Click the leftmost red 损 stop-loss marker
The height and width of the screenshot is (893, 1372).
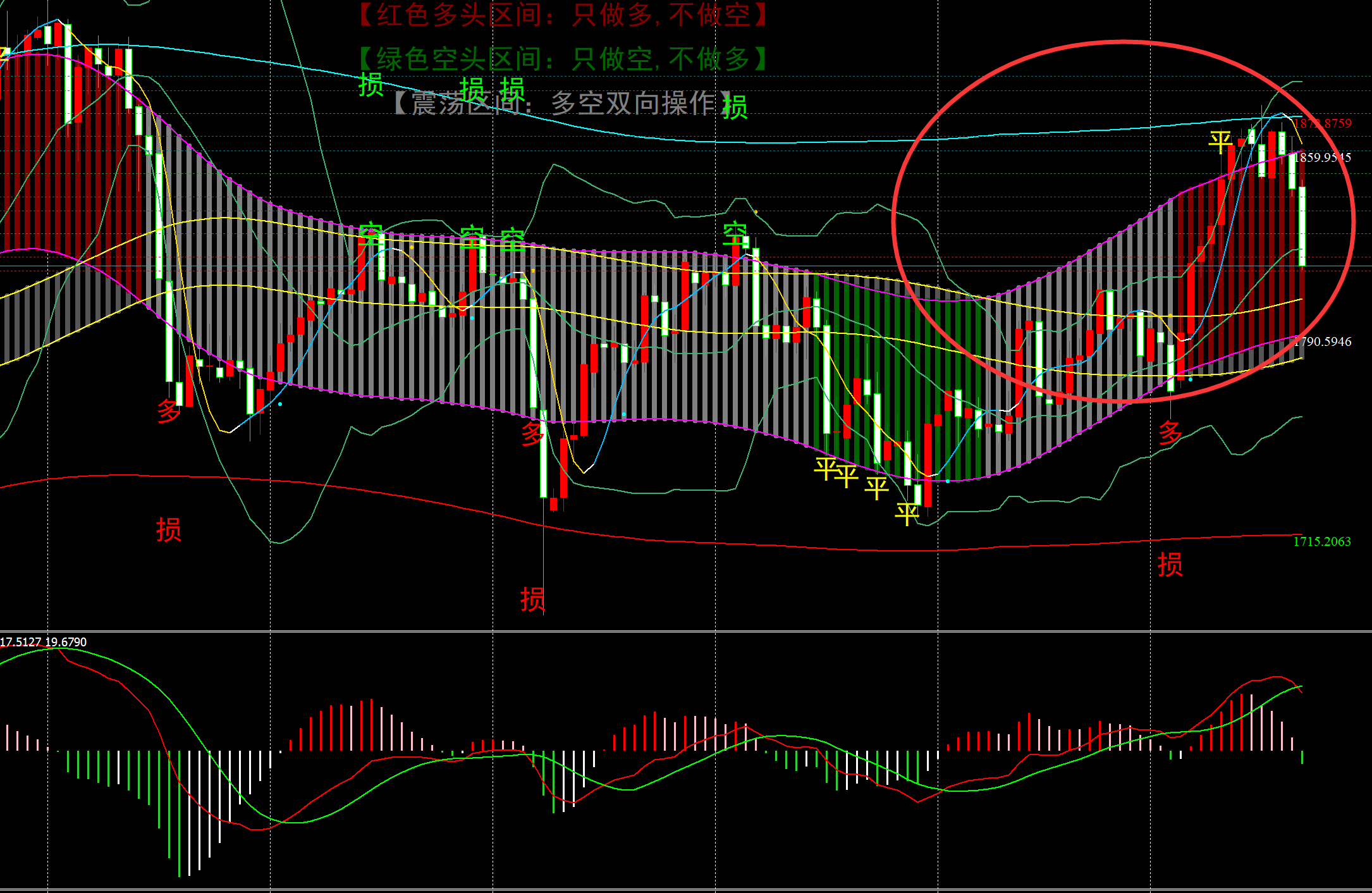(x=169, y=529)
